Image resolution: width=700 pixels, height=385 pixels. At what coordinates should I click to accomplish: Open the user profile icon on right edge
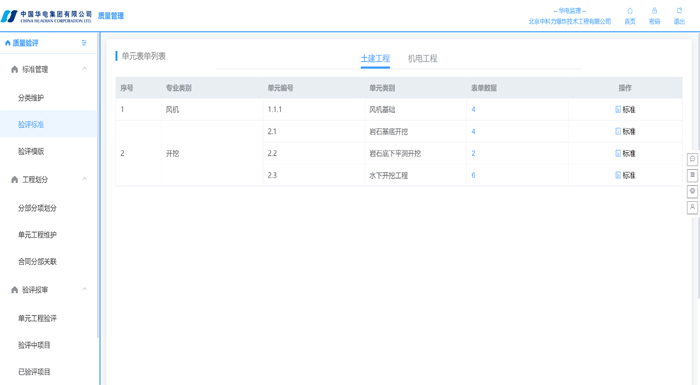(x=692, y=207)
